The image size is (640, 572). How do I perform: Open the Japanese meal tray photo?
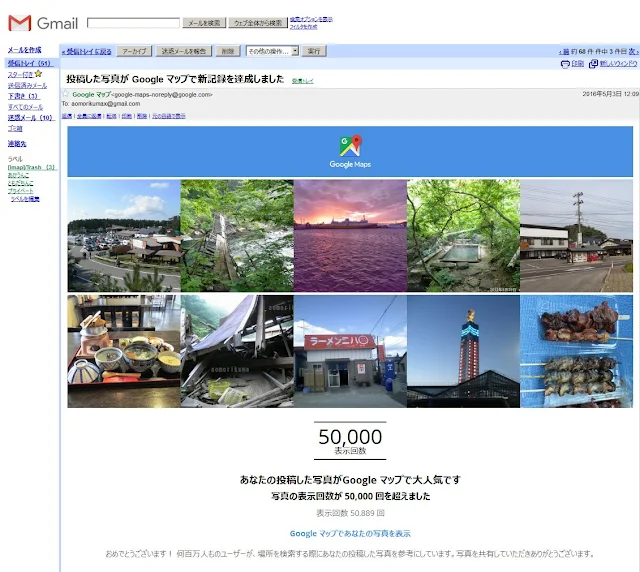[124, 351]
